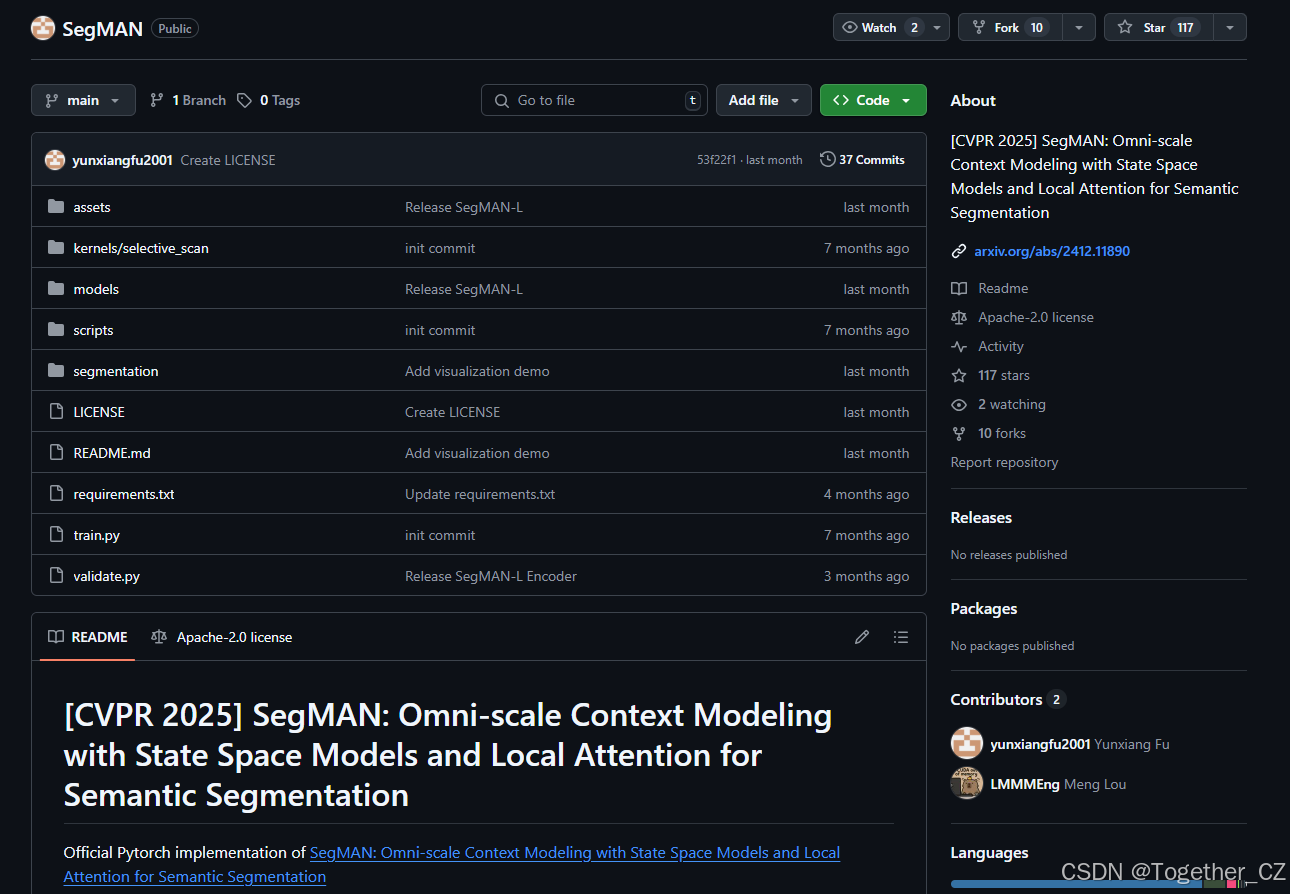This screenshot has width=1290, height=894.
Task: Switch to the Apache-2.0 license tab
Action: tap(221, 637)
